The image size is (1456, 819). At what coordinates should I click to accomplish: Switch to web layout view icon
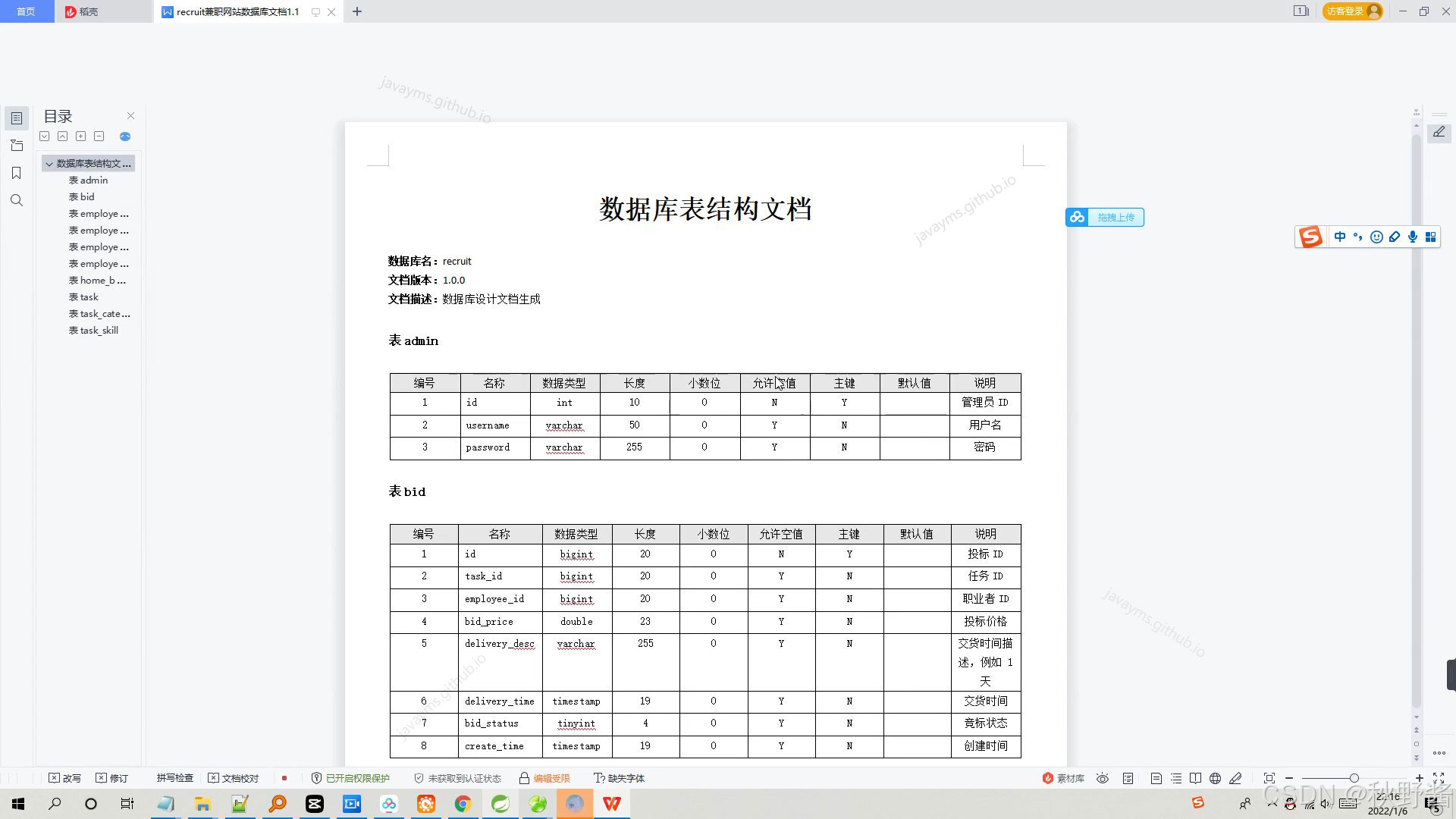(x=1215, y=778)
